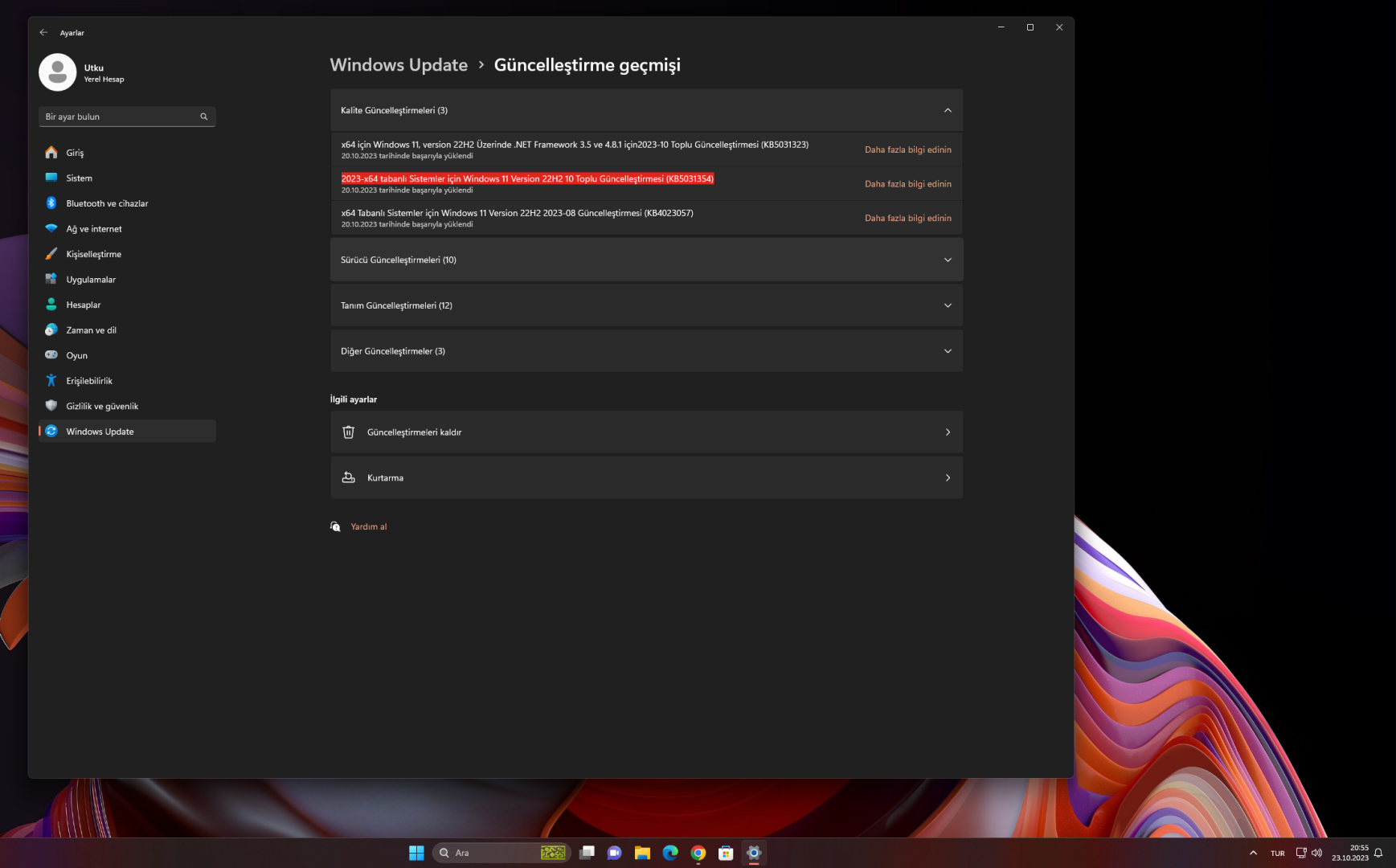Image resolution: width=1396 pixels, height=868 pixels.
Task: Select Oyun in the sidebar
Action: click(127, 355)
